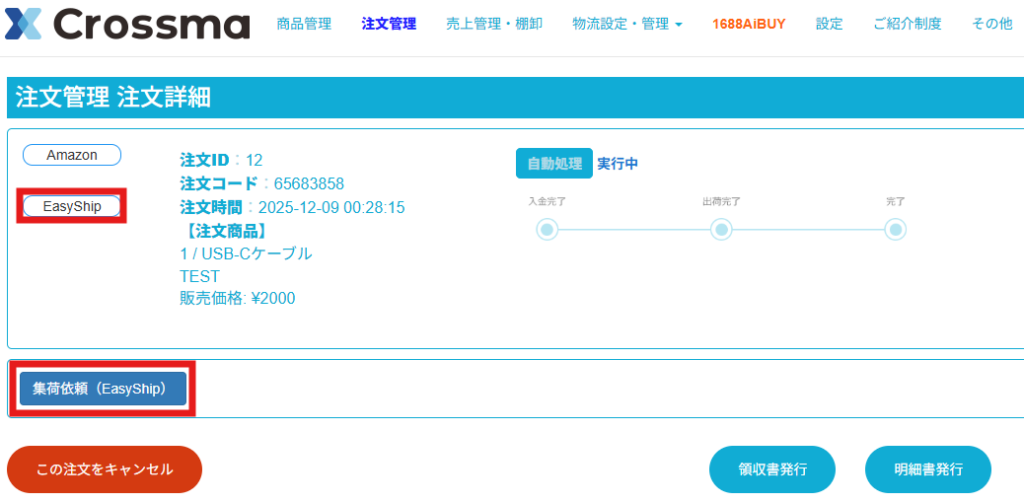Screen dimensions: 1024x503
Task: Select the 注文管理 menu item
Action: click(x=389, y=24)
